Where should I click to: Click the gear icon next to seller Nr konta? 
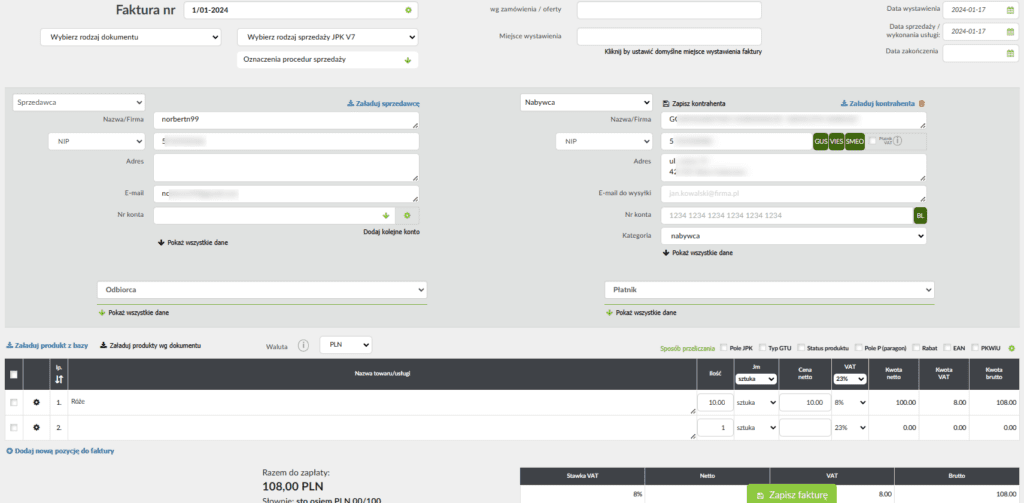click(x=407, y=215)
